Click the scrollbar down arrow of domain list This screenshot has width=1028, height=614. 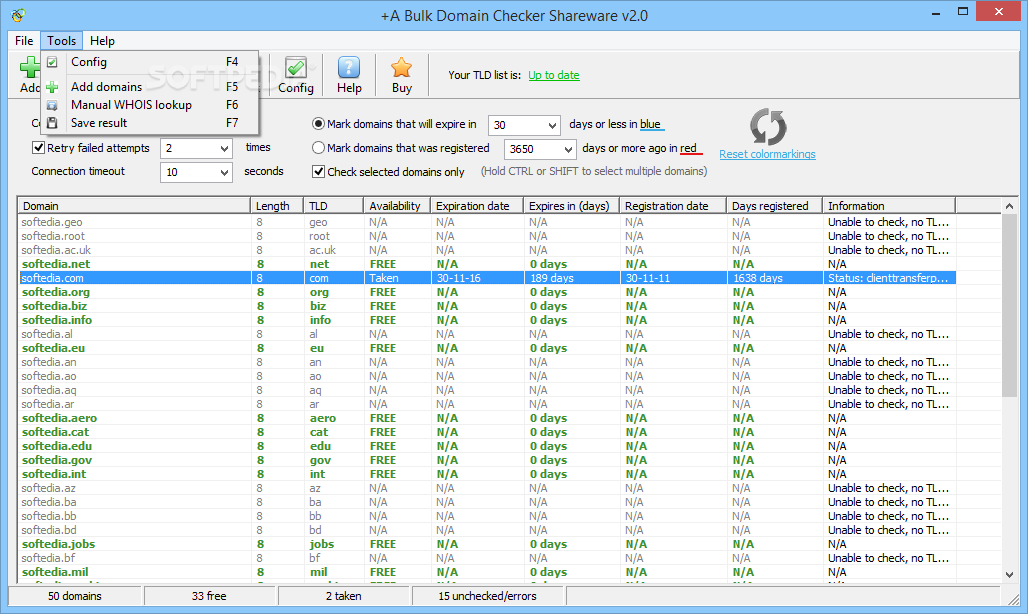point(1010,574)
